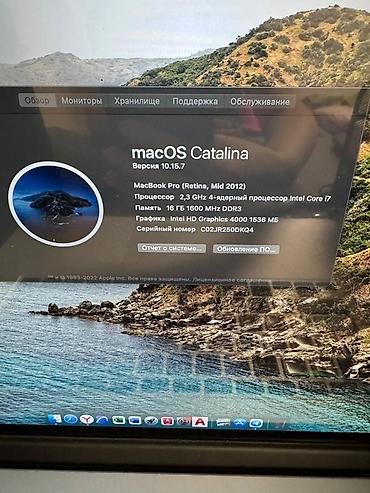
Task: Open Finder from the Dock
Action: (54, 419)
